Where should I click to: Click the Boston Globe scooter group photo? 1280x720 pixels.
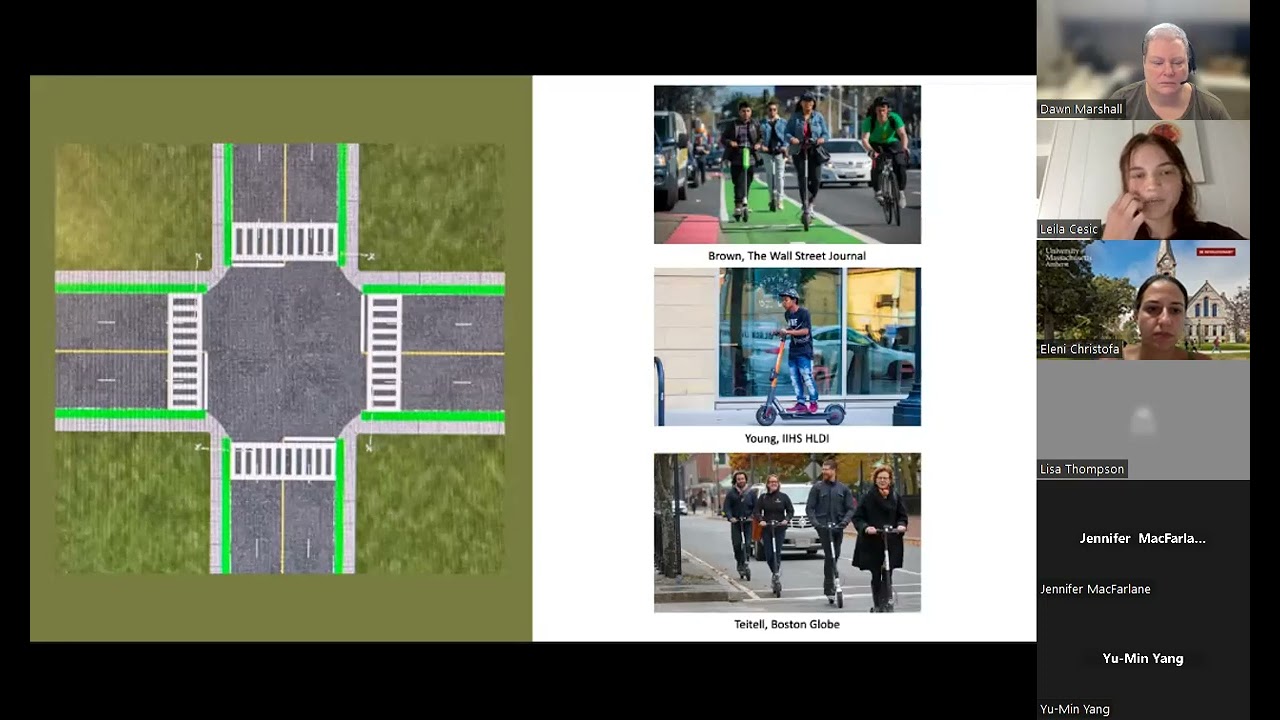(x=787, y=533)
